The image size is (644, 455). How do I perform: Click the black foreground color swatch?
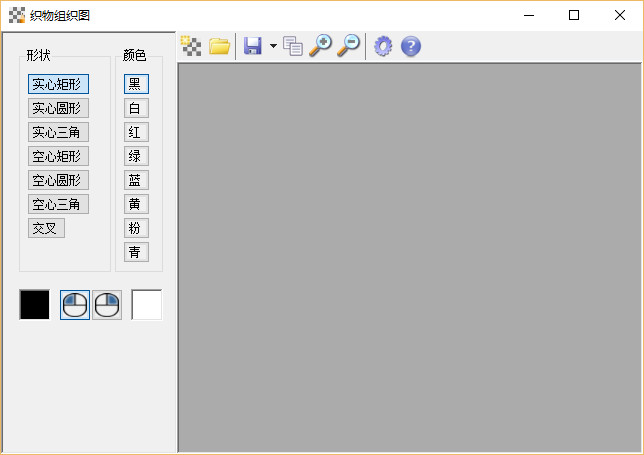click(x=35, y=305)
